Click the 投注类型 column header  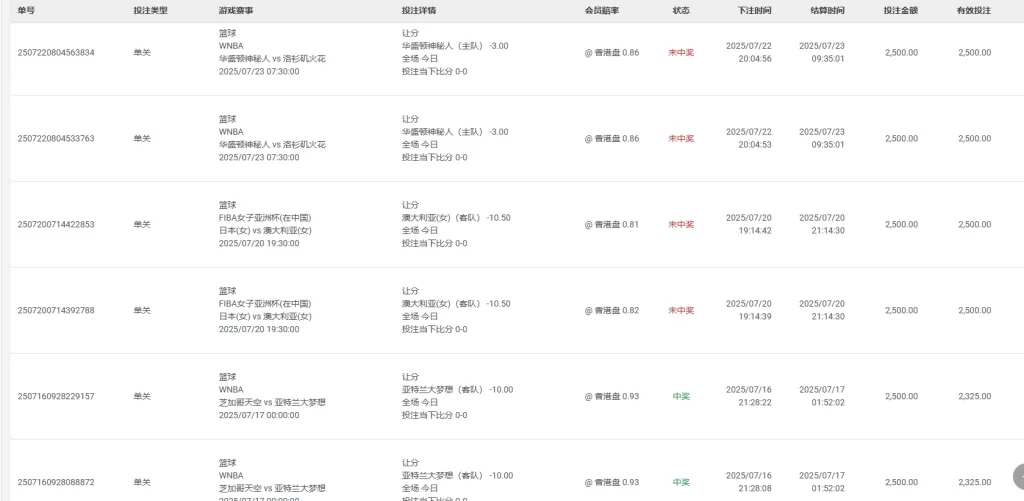tap(150, 10)
